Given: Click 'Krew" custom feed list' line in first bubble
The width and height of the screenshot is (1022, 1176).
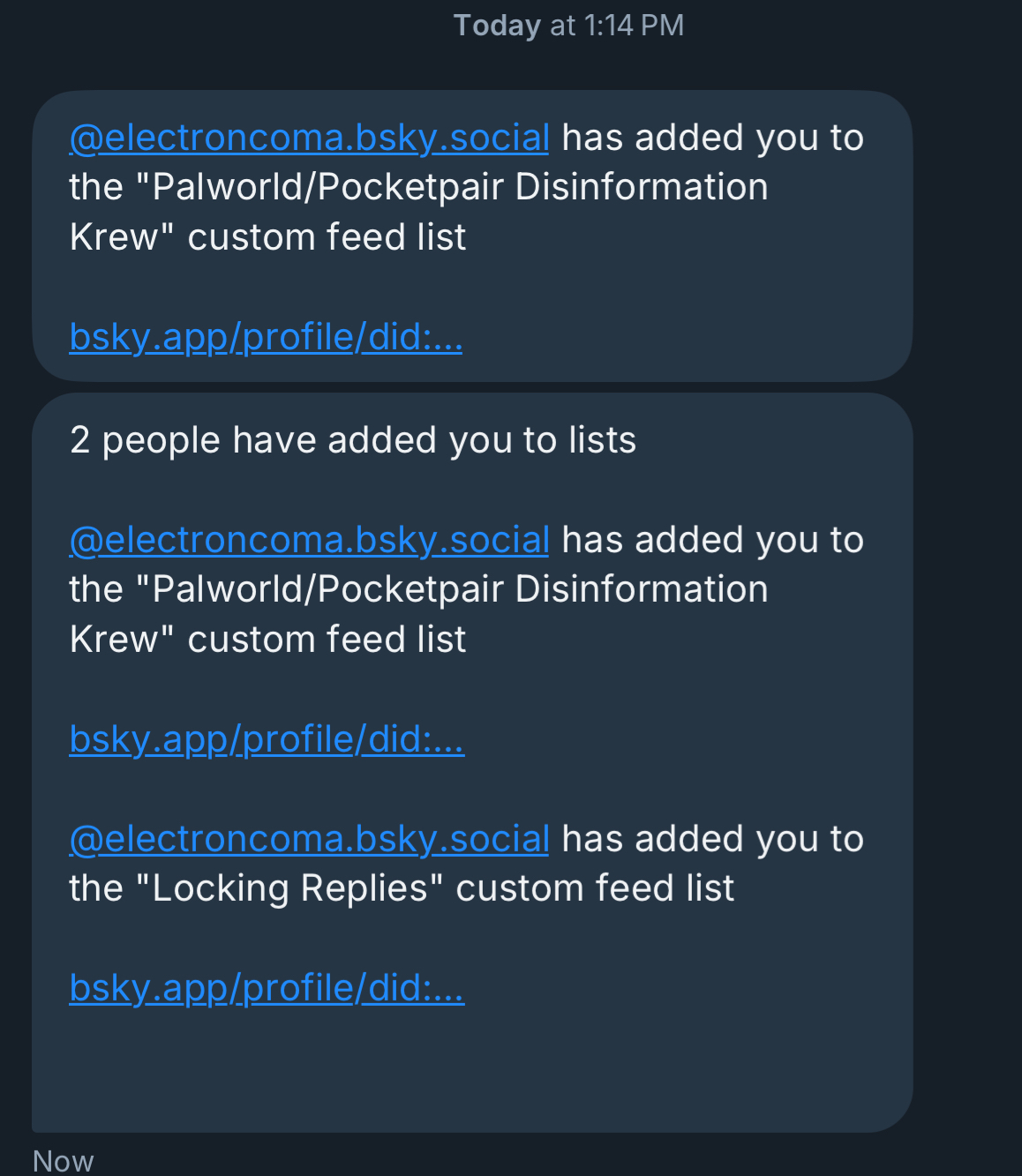Looking at the screenshot, I should 267,238.
